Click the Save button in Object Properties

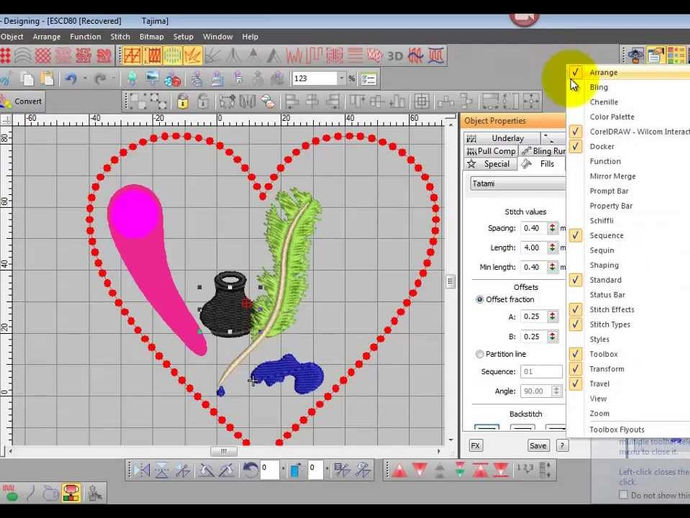click(538, 445)
